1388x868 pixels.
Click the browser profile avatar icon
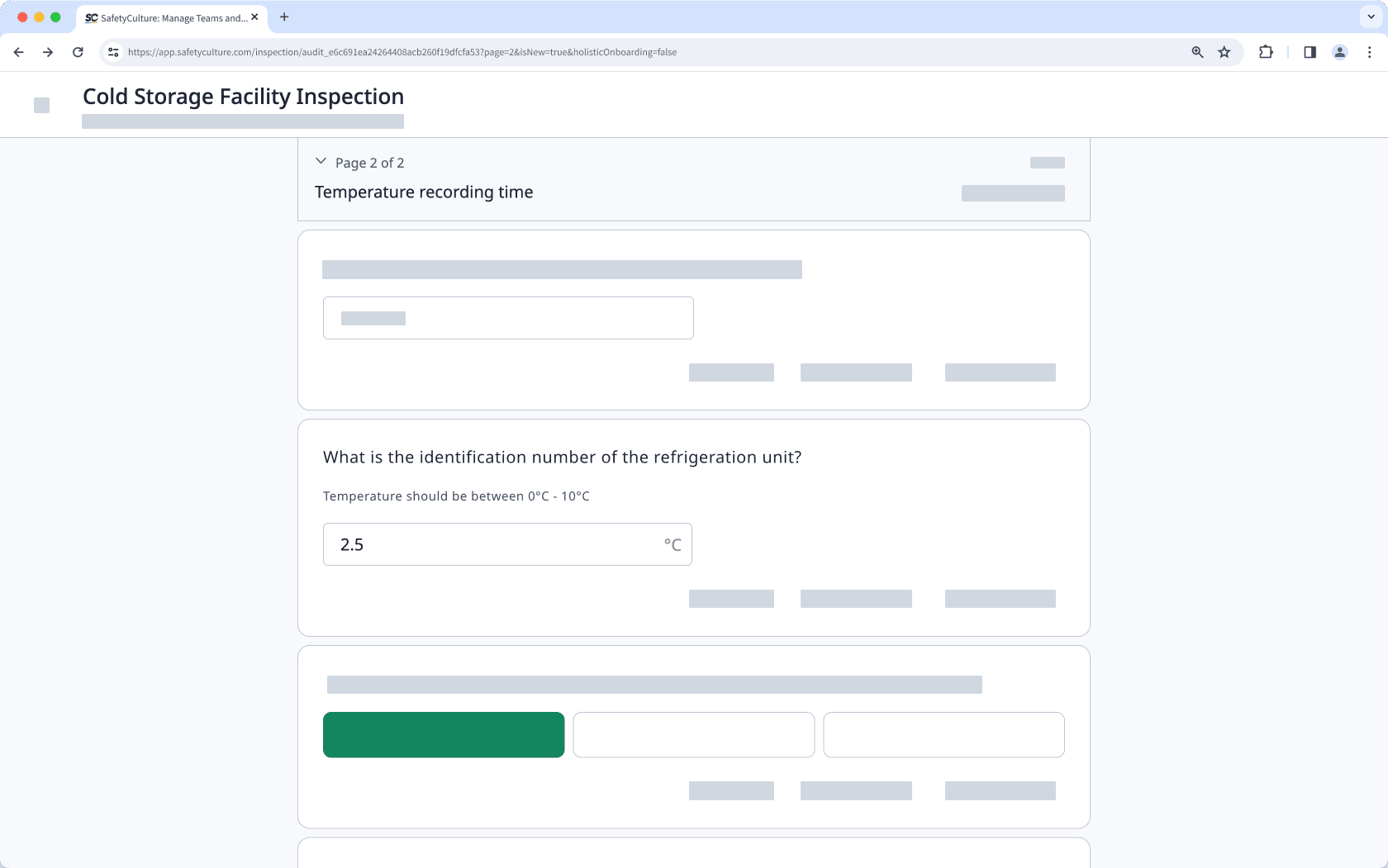click(x=1339, y=52)
